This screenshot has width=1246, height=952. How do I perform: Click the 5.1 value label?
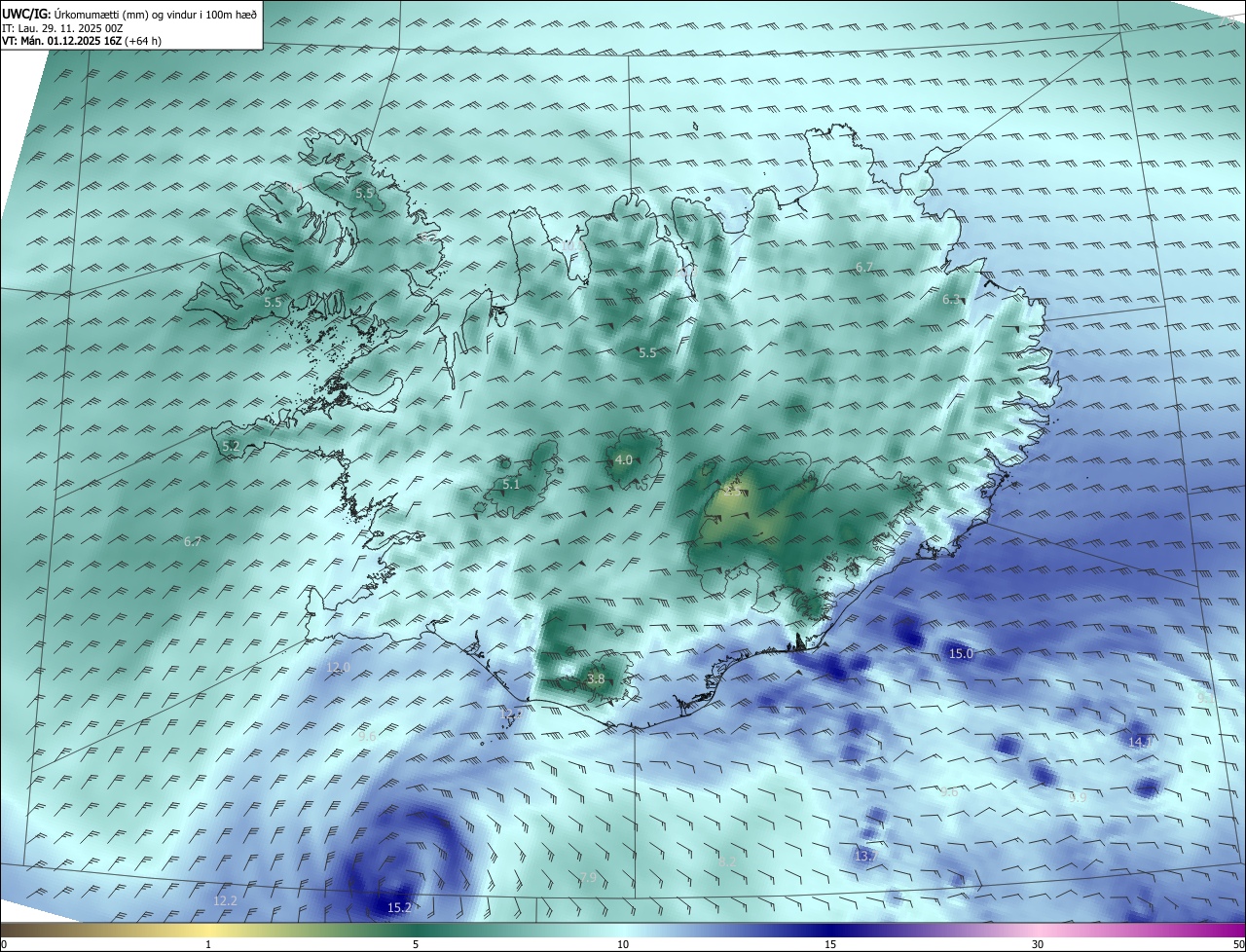512,485
